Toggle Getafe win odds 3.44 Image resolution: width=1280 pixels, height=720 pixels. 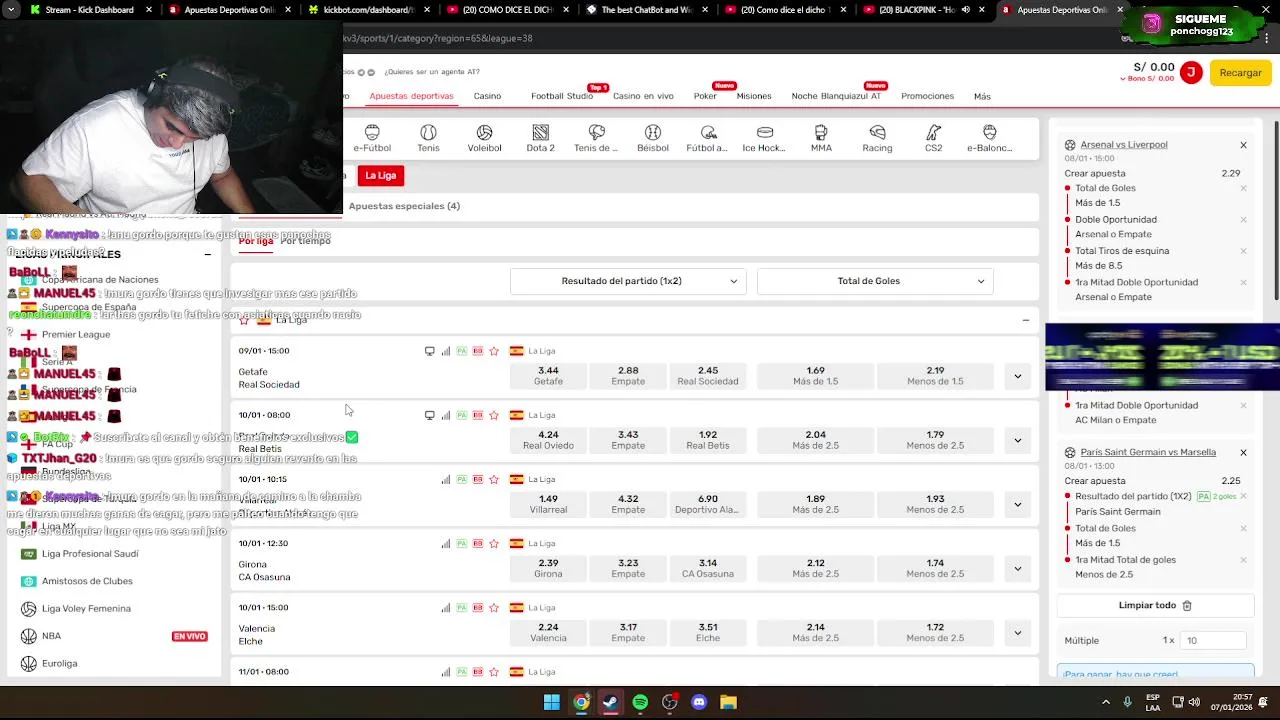pyautogui.click(x=548, y=375)
